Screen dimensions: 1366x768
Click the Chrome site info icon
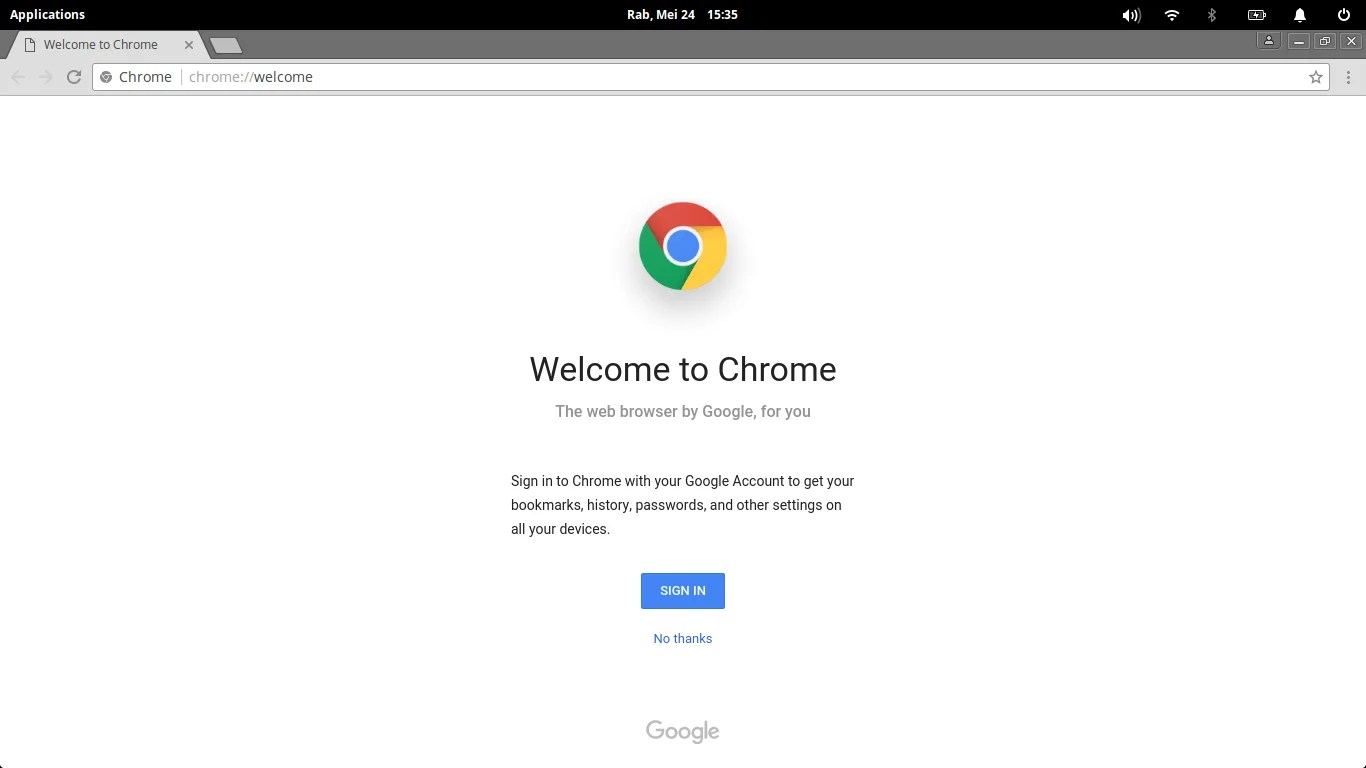click(x=107, y=77)
